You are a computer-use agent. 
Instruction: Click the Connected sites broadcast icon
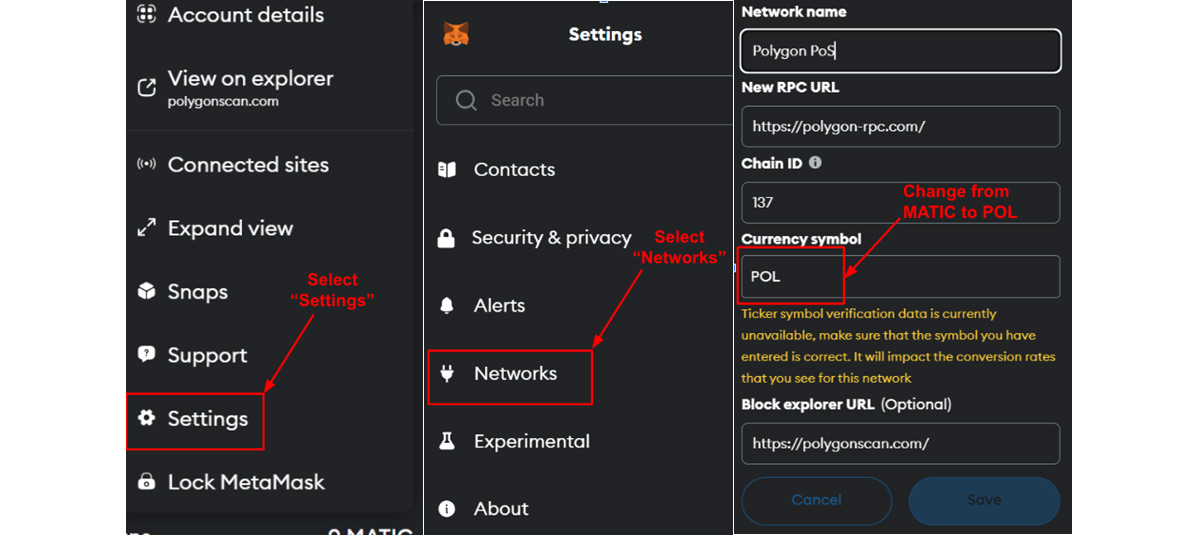tap(147, 165)
